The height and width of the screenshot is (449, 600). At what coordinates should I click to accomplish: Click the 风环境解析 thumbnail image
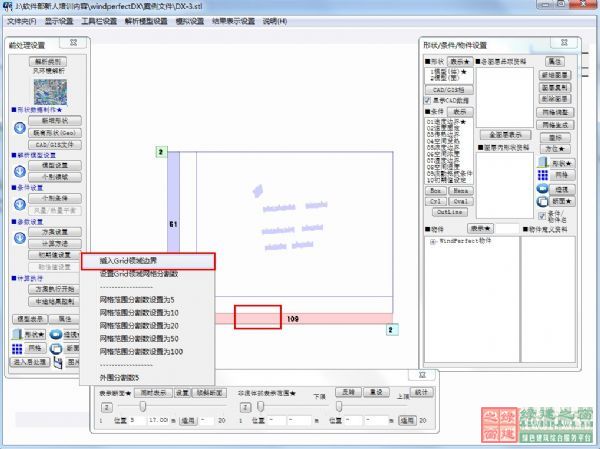[x=46, y=89]
